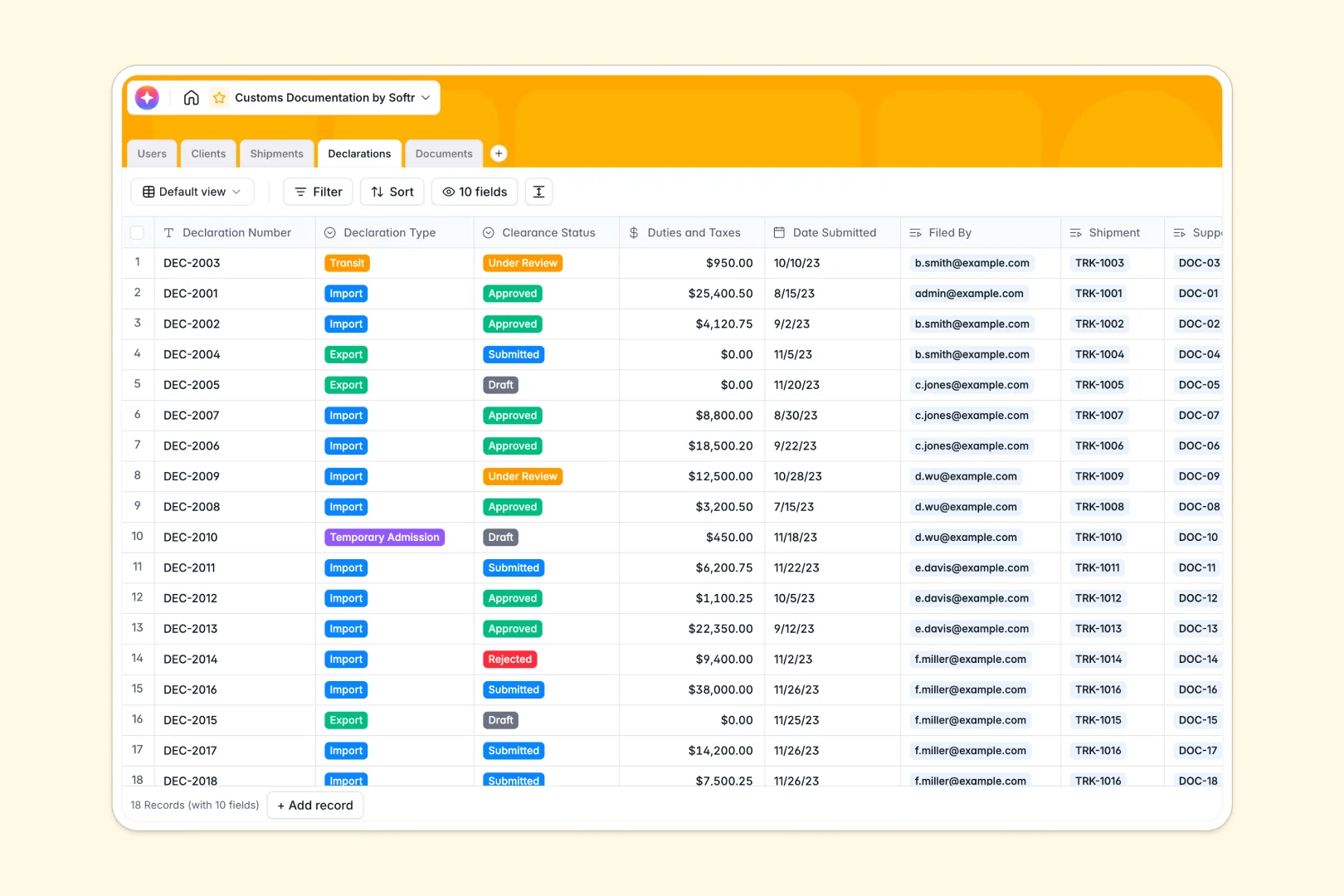Click the DOC-07 document chip
The height and width of the screenshot is (896, 1344).
click(x=1199, y=416)
